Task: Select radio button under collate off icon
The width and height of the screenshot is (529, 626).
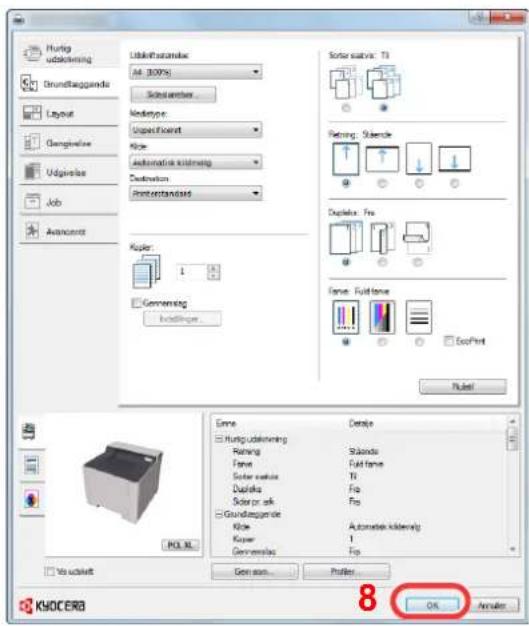Action: coord(346,108)
